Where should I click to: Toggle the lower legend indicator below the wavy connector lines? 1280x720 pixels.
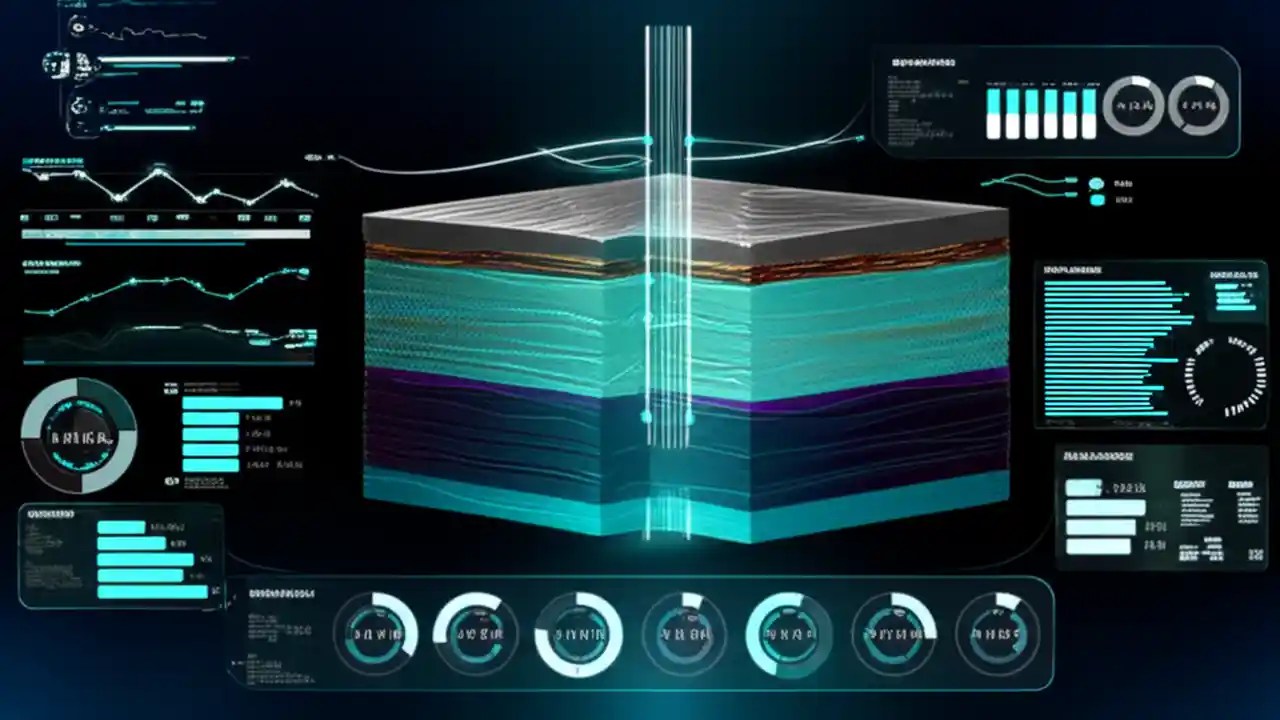tap(1096, 200)
